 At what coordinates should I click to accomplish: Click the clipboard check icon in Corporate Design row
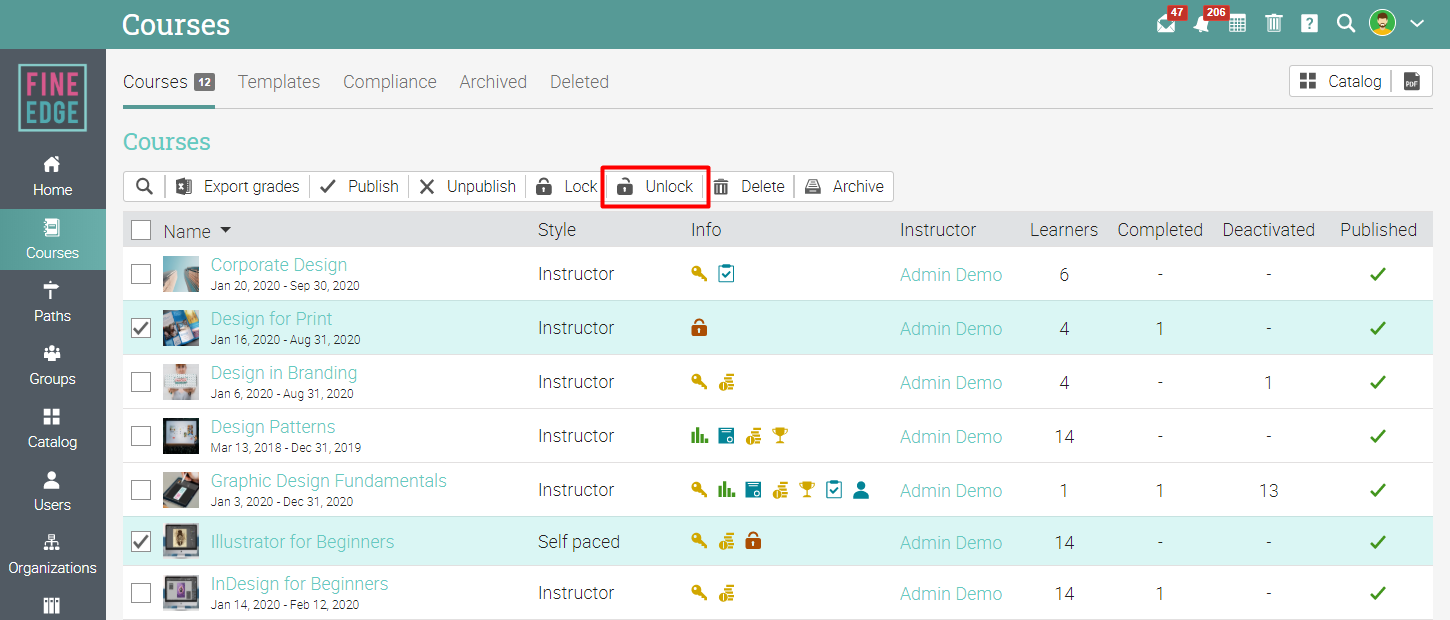726,273
